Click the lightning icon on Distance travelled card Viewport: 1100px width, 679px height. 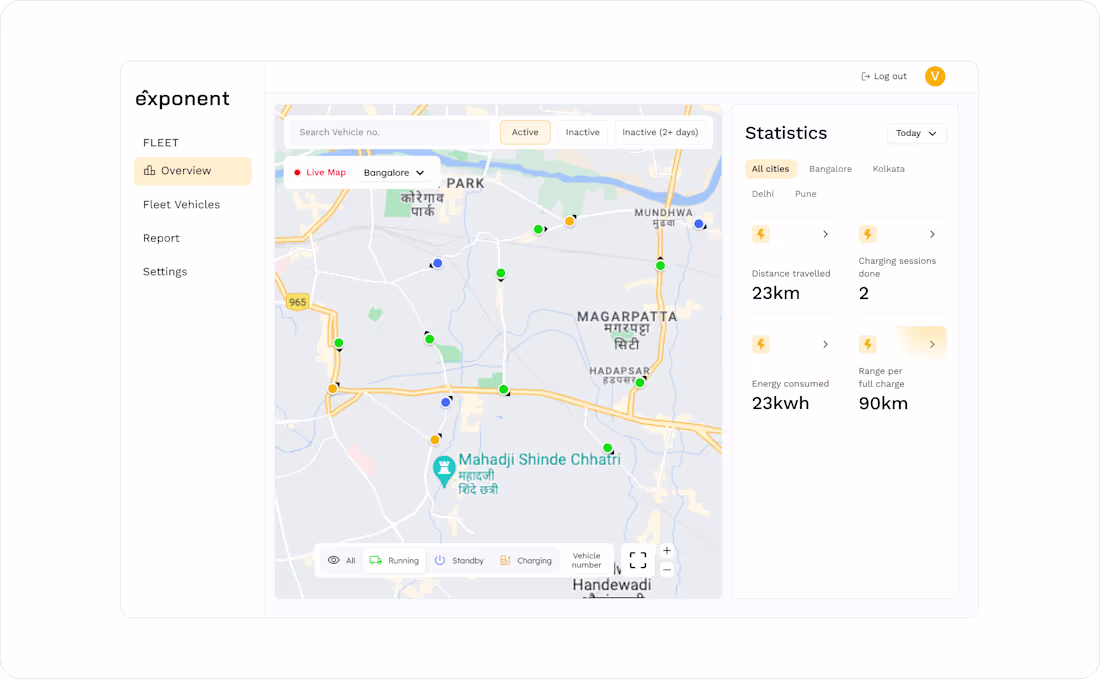pyautogui.click(x=761, y=233)
